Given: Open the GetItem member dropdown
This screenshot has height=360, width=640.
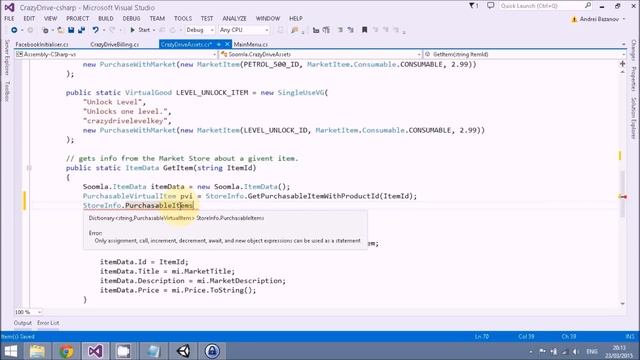Looking at the screenshot, I should (524, 54).
